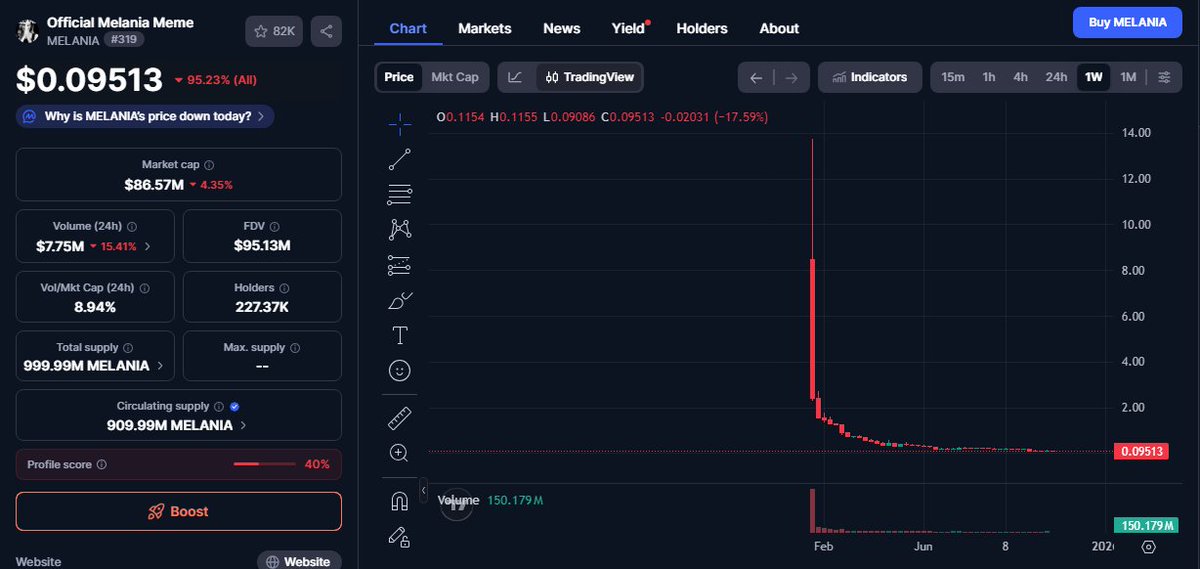Screen dimensions: 1200x569
Task: Switch to the Chart tab
Action: coord(408,28)
